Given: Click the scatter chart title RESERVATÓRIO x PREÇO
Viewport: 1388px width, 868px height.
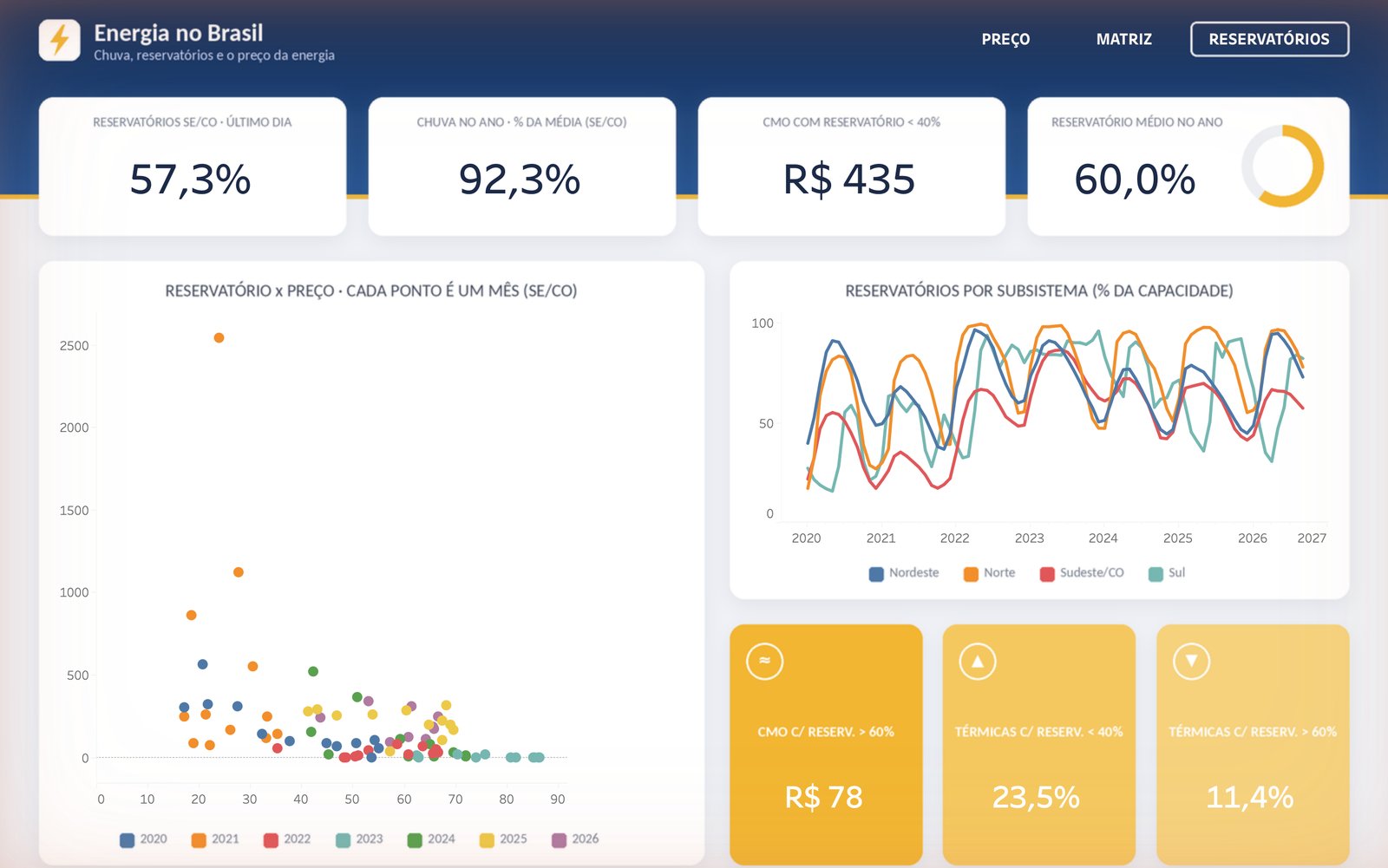Looking at the screenshot, I should tap(371, 290).
